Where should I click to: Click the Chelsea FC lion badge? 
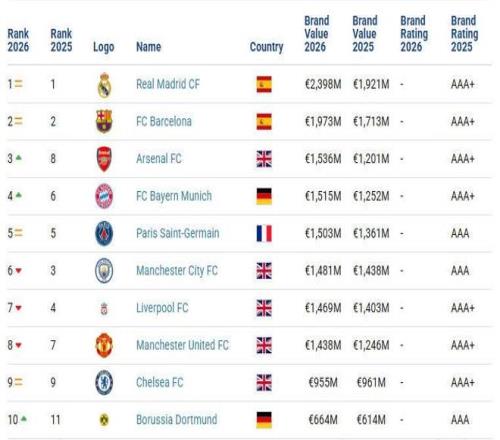pos(104,382)
